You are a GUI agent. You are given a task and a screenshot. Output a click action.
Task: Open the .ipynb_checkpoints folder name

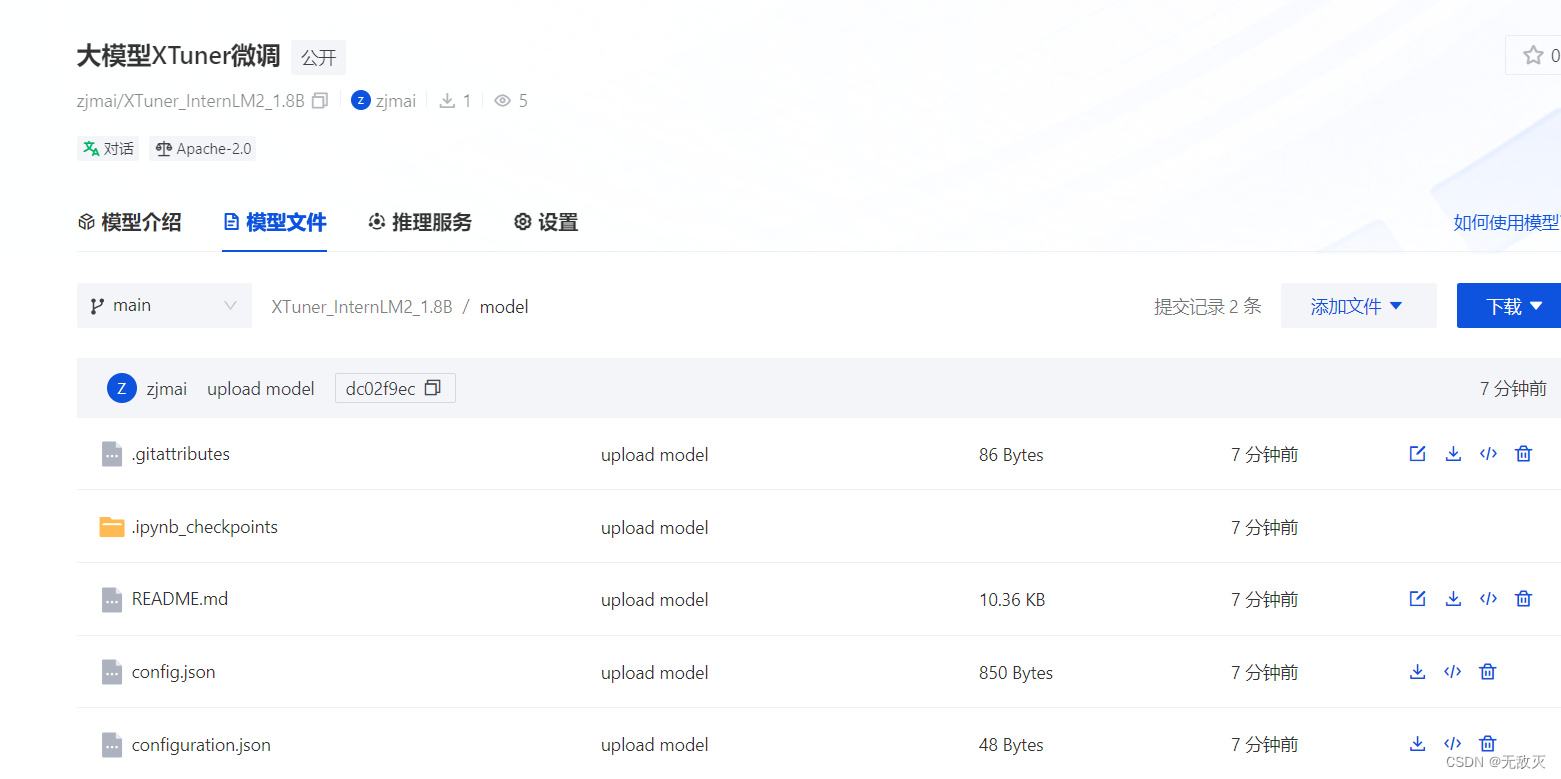pyautogui.click(x=205, y=527)
